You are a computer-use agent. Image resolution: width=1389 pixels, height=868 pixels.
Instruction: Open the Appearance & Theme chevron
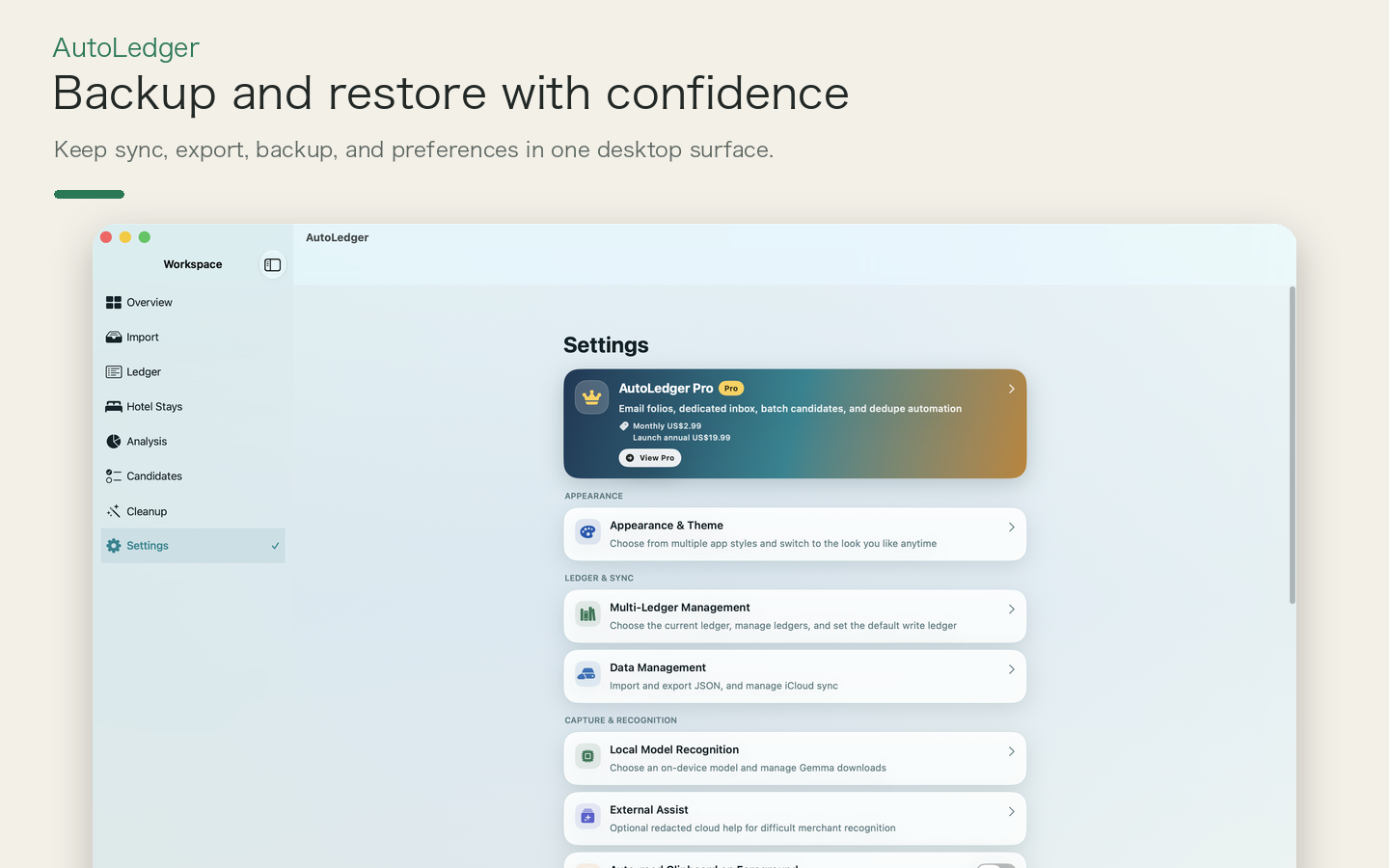tap(1011, 528)
